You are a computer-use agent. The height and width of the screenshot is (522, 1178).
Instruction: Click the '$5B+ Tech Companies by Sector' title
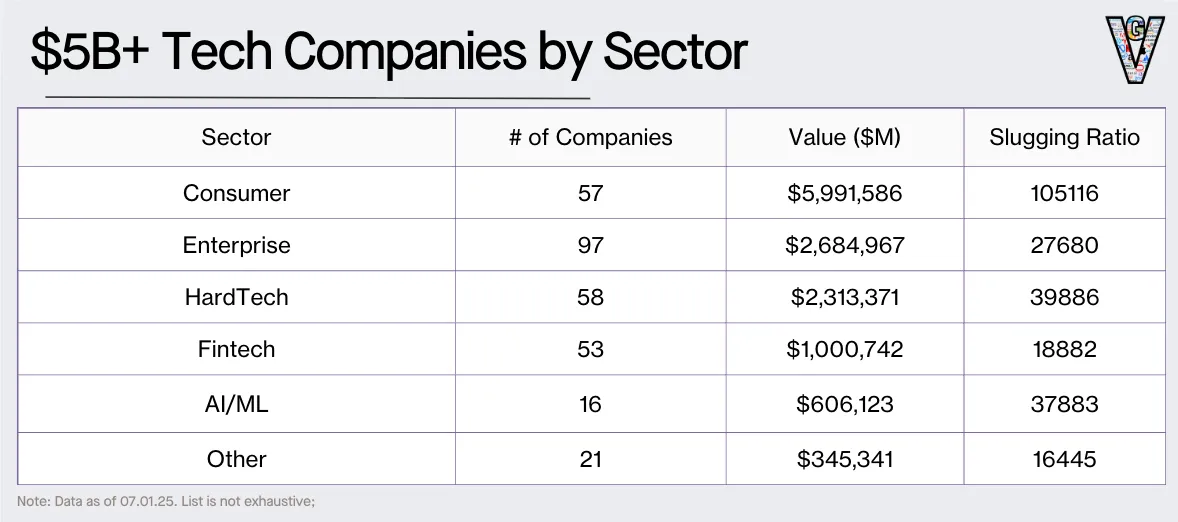389,51
